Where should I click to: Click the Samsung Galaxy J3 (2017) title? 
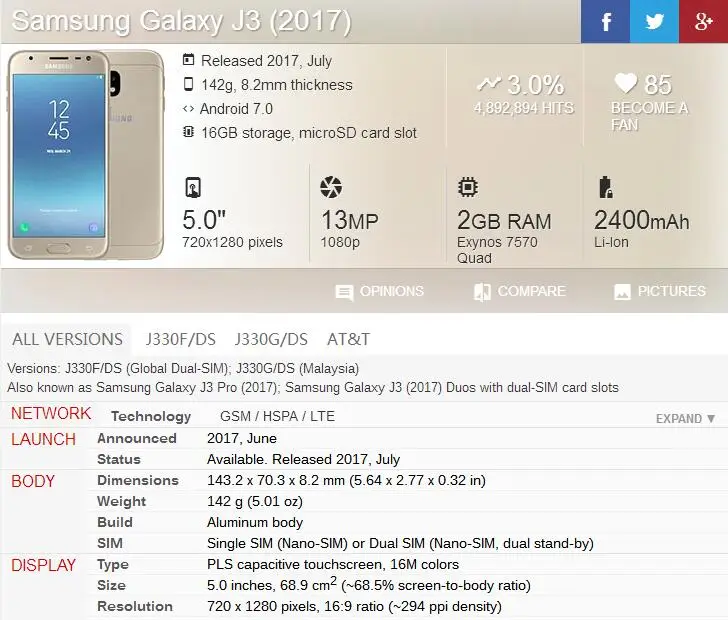click(182, 21)
